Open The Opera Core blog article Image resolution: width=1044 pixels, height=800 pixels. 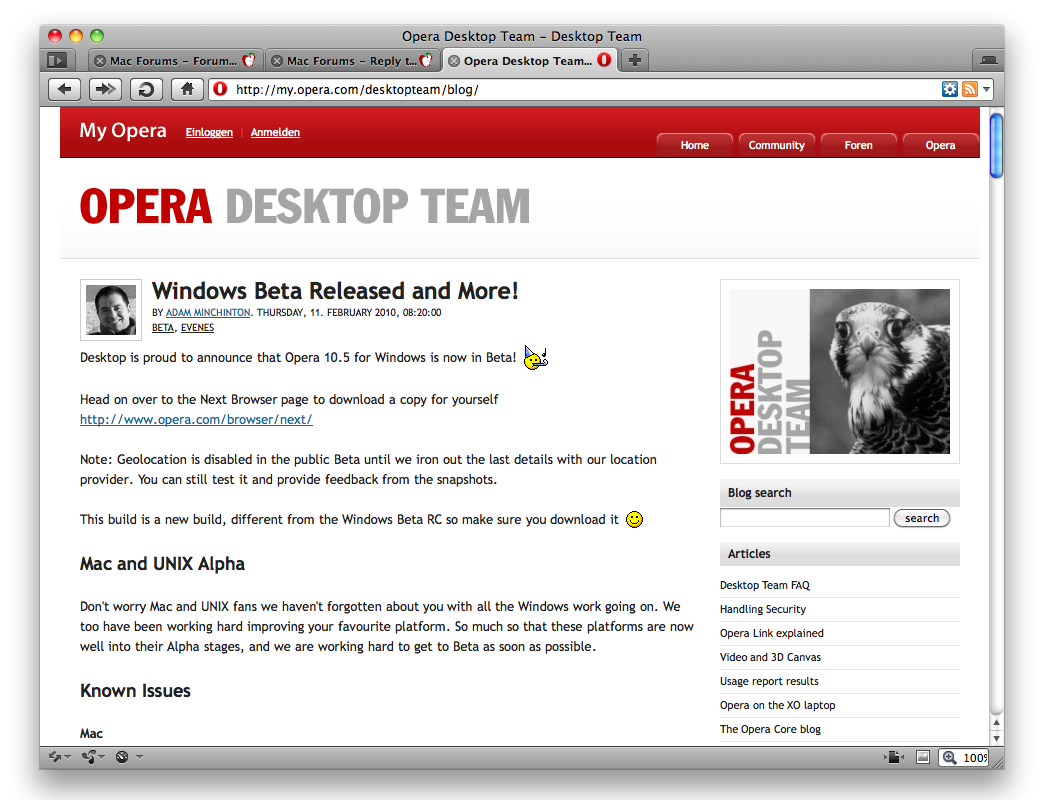[770, 729]
